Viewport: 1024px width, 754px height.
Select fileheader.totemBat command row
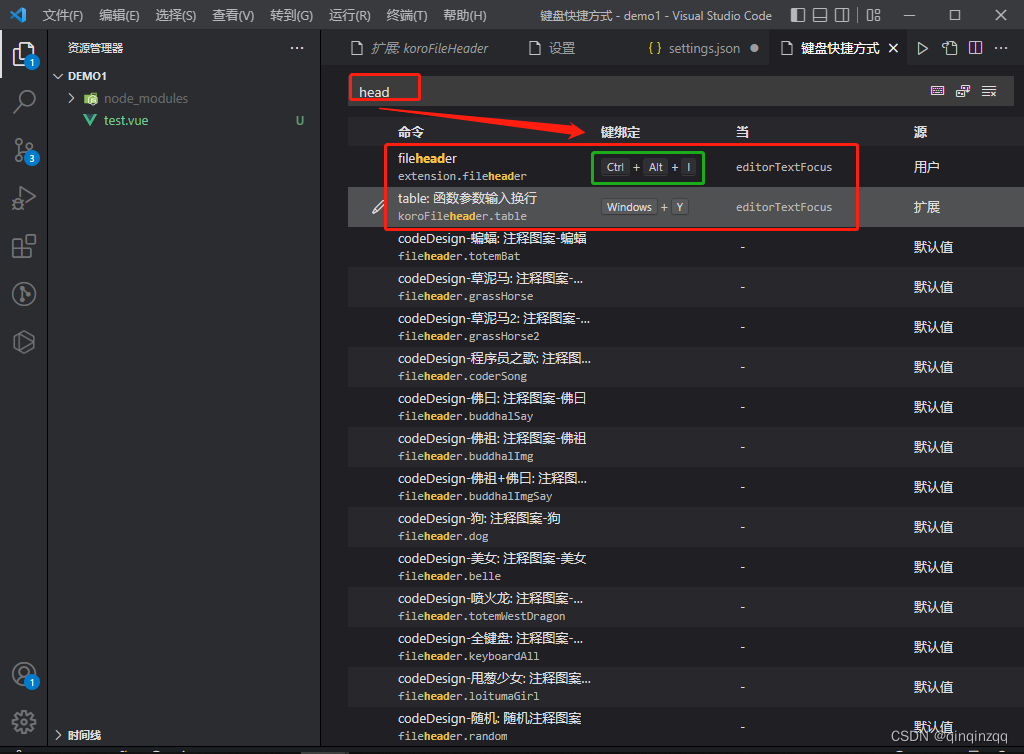click(x=686, y=247)
